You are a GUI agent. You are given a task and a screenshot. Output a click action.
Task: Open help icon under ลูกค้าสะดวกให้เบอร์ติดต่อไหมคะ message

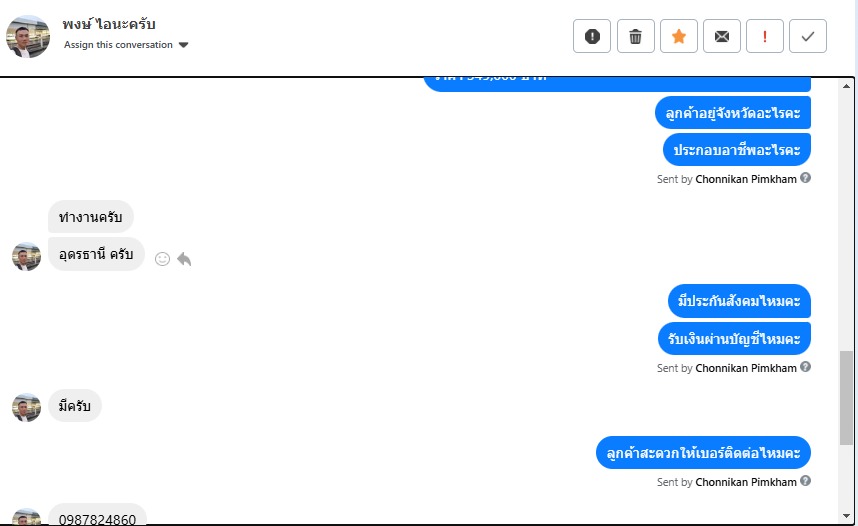[805, 481]
